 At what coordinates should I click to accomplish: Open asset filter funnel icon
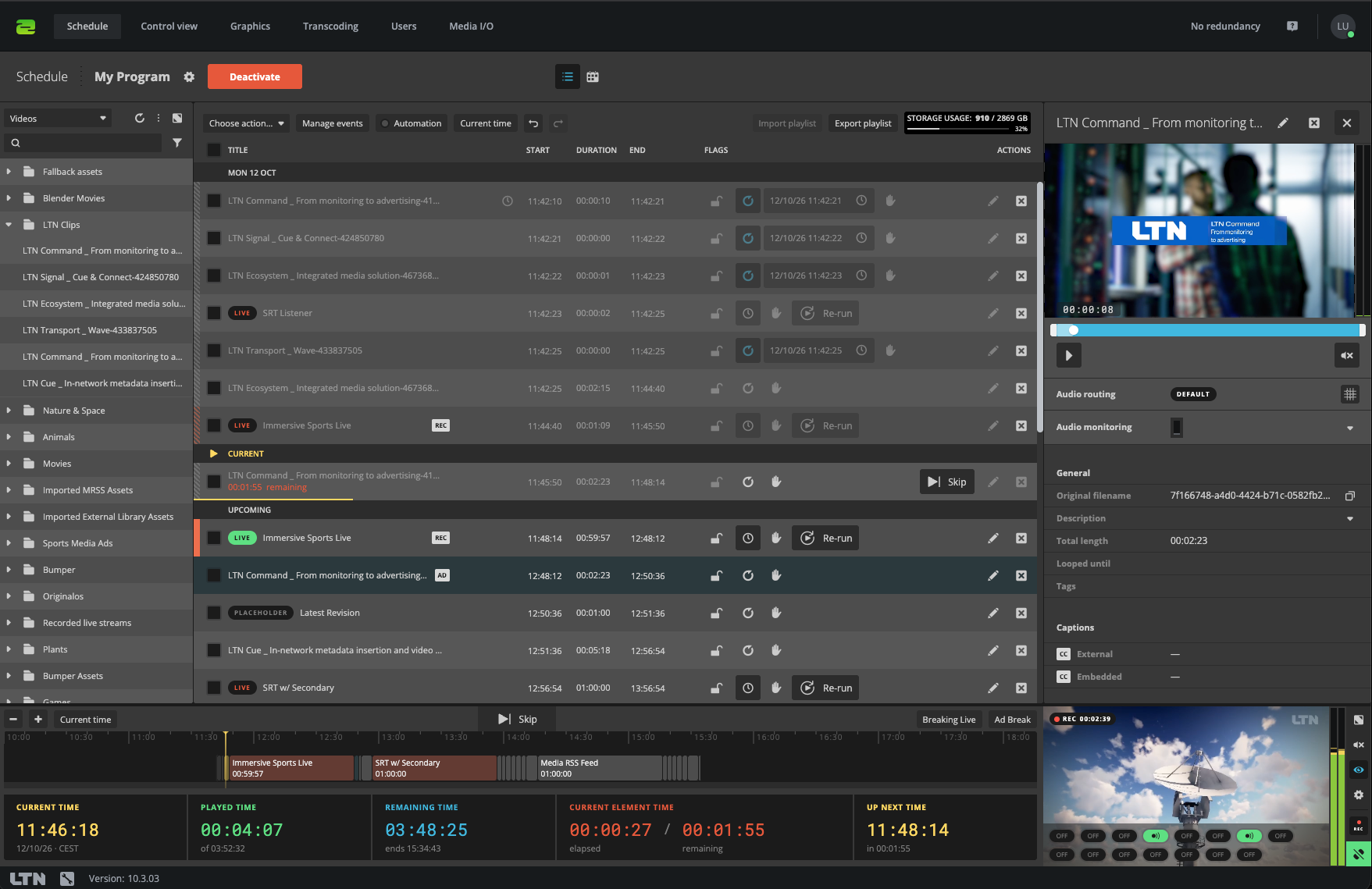[x=177, y=143]
